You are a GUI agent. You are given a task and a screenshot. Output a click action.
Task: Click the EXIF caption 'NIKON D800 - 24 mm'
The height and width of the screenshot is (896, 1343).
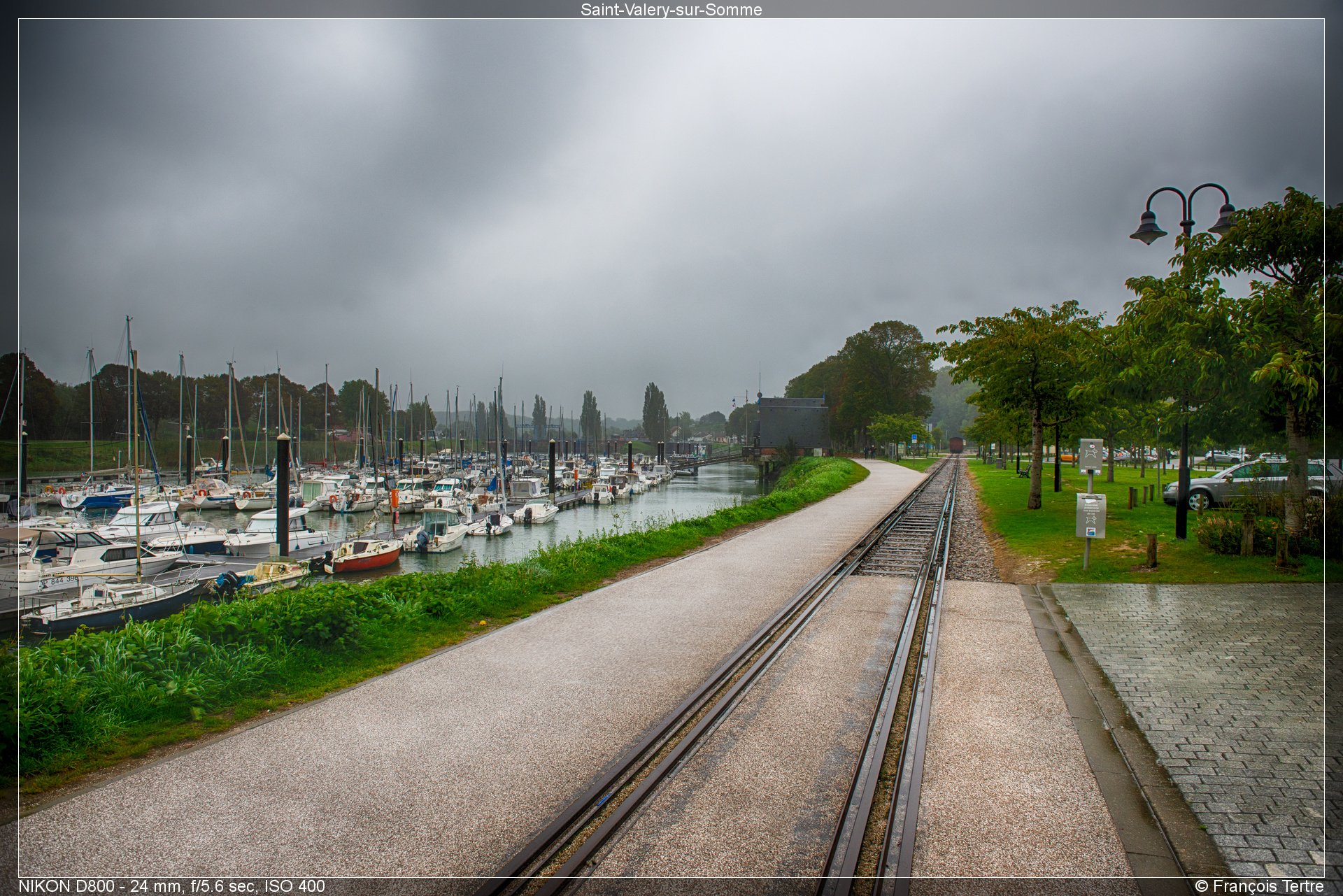pyautogui.click(x=101, y=886)
